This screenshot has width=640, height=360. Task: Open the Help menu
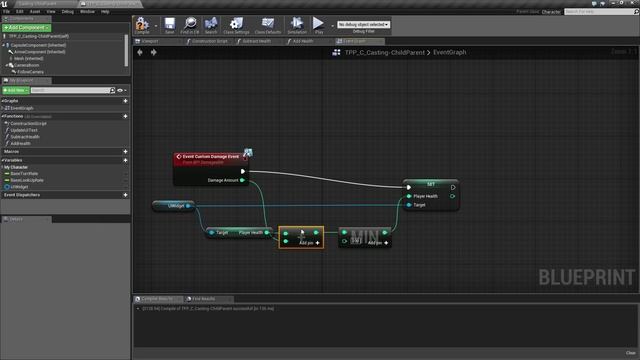[x=105, y=11]
